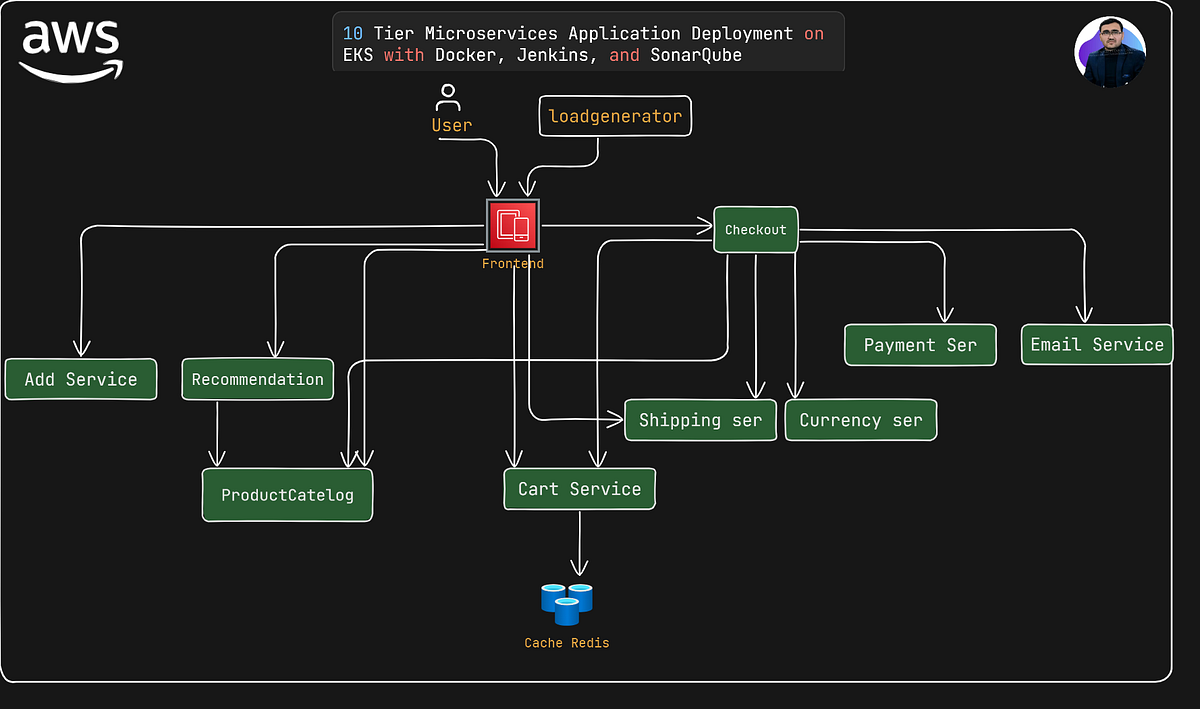
Task: Click the profile avatar in the corner
Action: click(x=1110, y=51)
